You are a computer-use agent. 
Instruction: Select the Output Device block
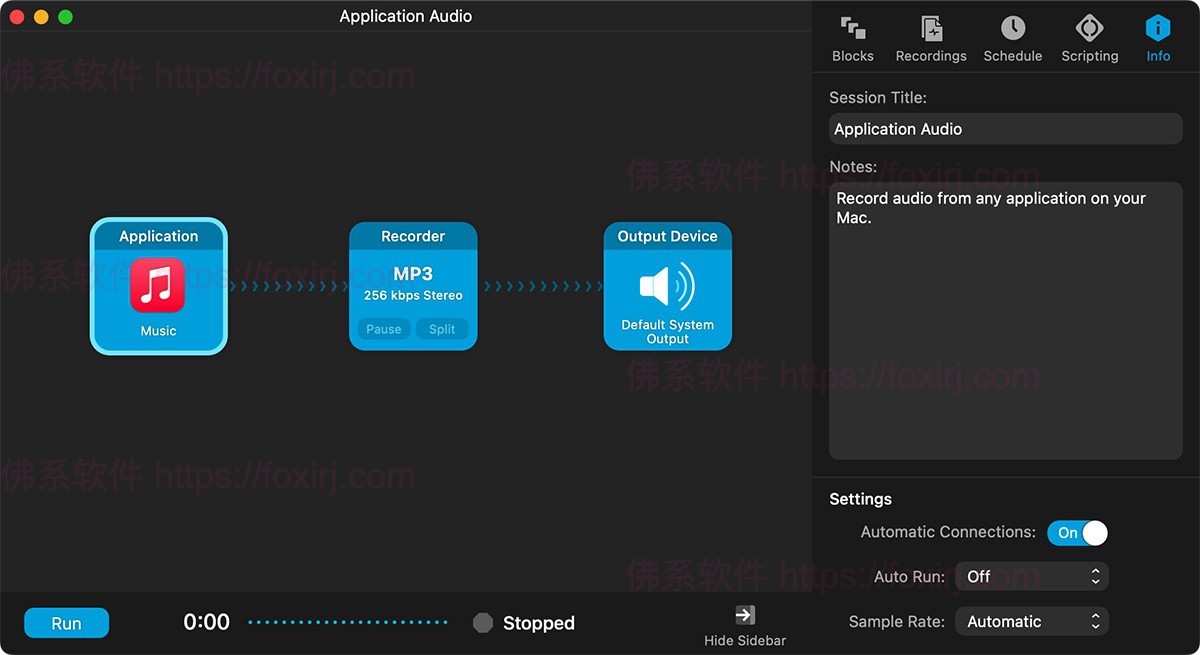tap(667, 236)
